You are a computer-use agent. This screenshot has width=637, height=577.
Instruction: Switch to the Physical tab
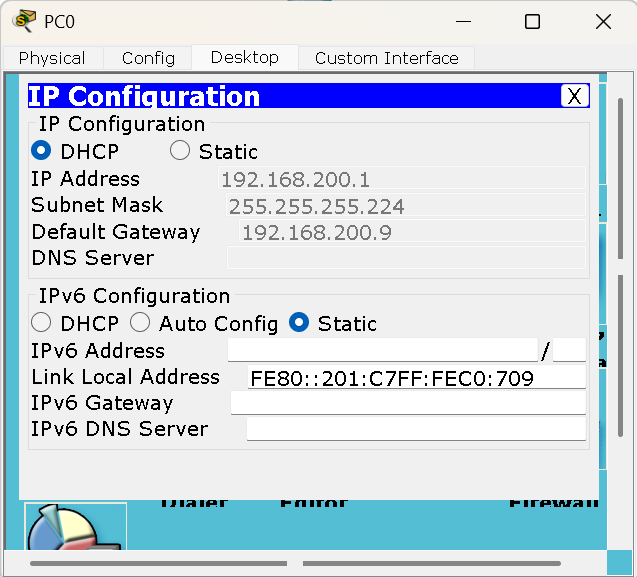tap(52, 58)
